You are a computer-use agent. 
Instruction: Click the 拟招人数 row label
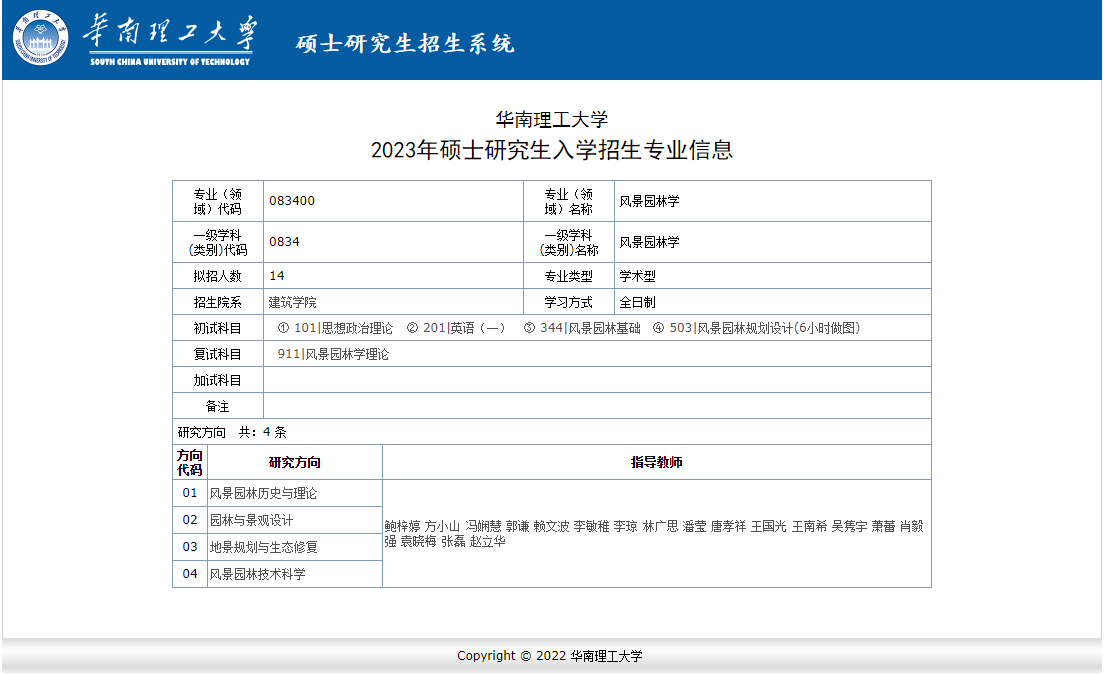pyautogui.click(x=218, y=276)
